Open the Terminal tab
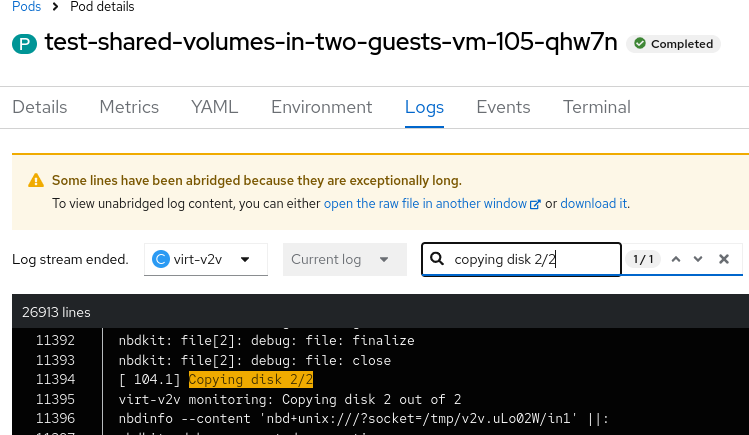 pyautogui.click(x=596, y=107)
